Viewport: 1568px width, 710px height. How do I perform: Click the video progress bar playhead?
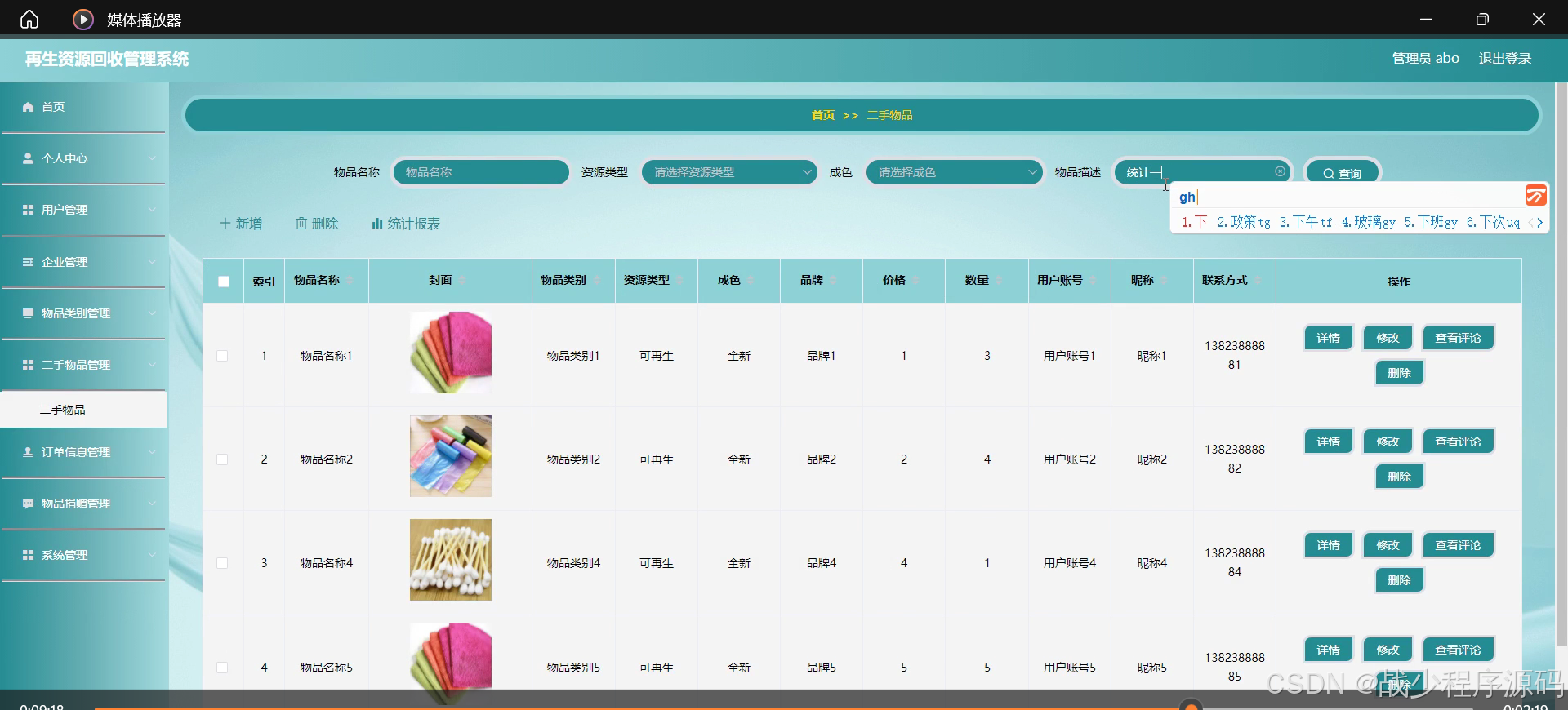[x=1192, y=706]
